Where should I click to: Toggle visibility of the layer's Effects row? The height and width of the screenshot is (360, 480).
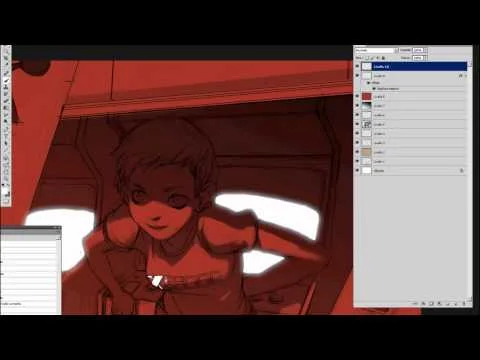tap(369, 83)
